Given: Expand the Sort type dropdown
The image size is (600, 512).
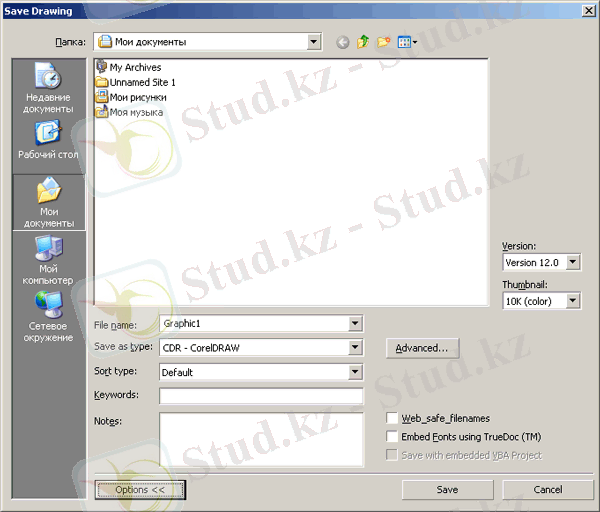Looking at the screenshot, I should [355, 372].
